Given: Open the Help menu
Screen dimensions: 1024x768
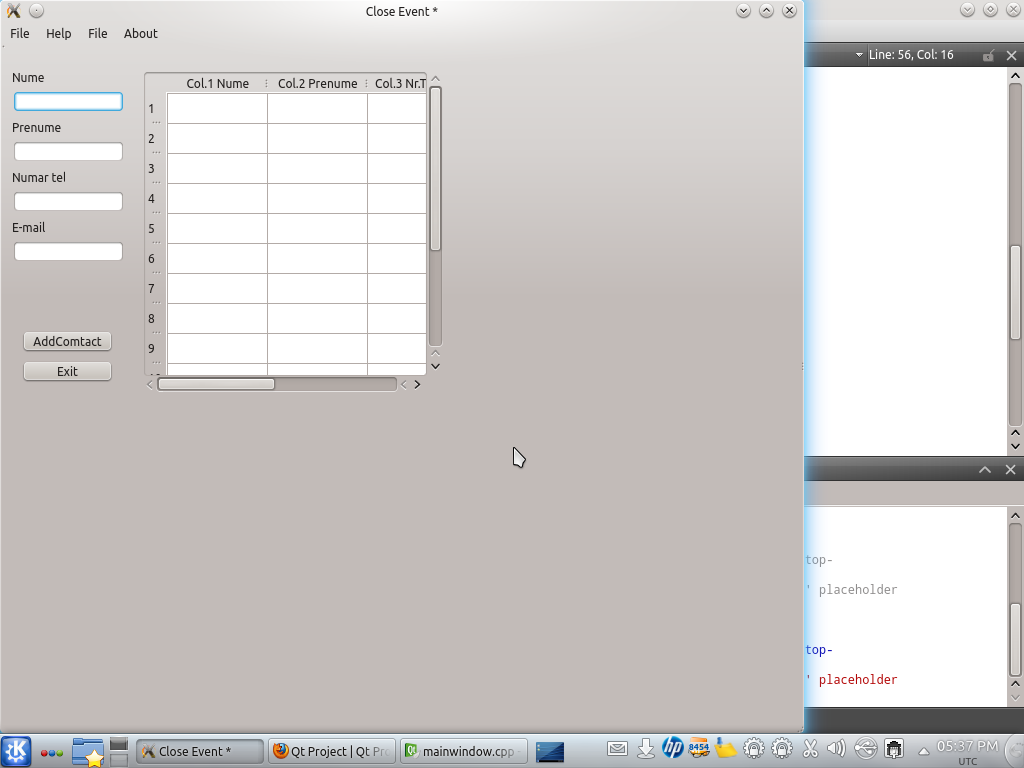Looking at the screenshot, I should [x=58, y=33].
